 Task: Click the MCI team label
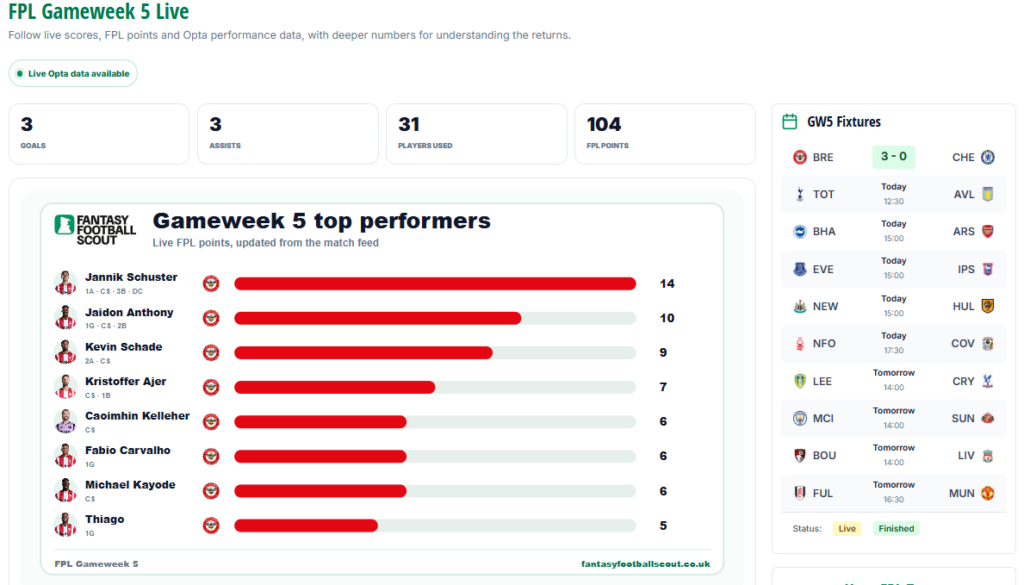pos(823,419)
